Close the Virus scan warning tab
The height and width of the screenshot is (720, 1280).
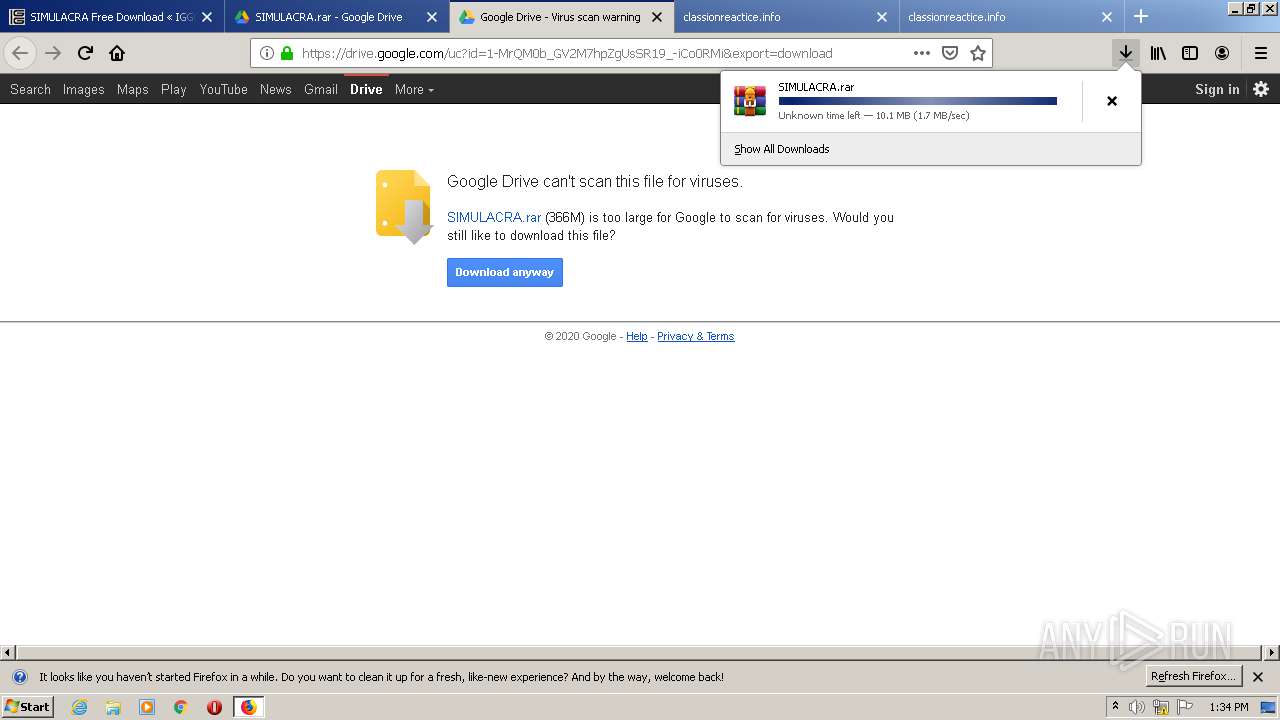click(657, 17)
